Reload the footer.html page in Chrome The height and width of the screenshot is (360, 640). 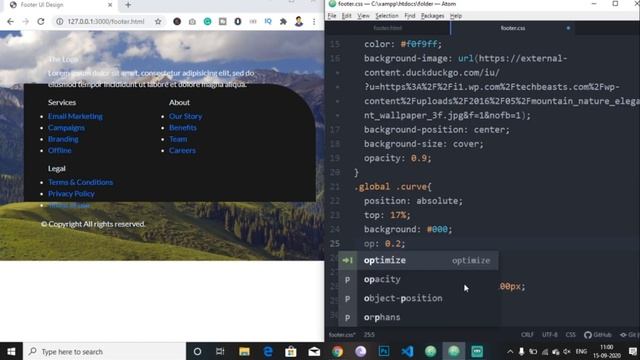coord(41,22)
